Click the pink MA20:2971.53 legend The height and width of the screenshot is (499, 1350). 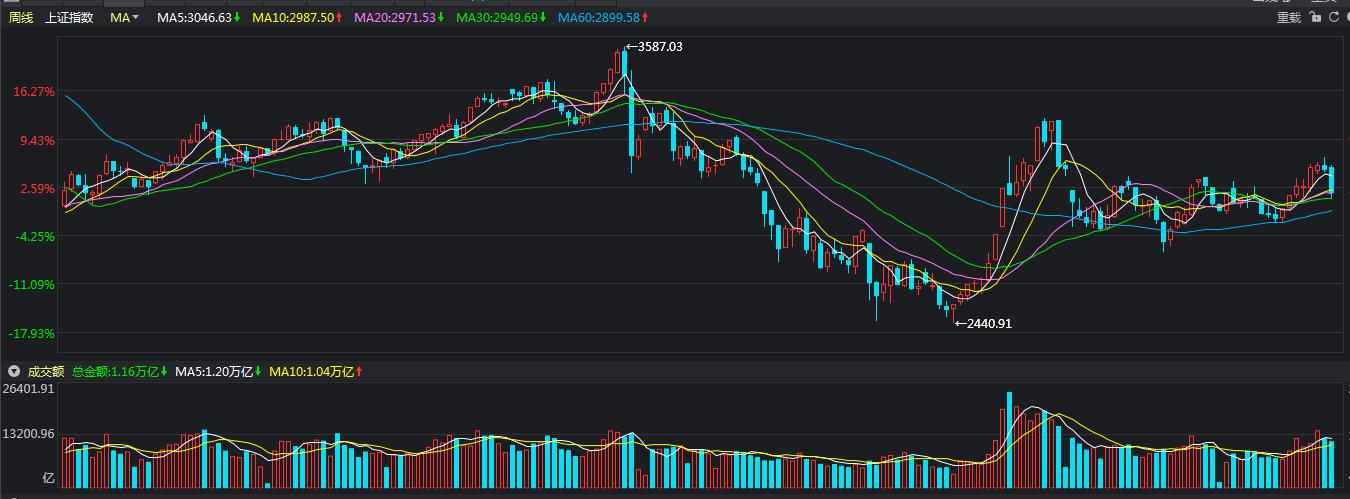pyautogui.click(x=394, y=18)
